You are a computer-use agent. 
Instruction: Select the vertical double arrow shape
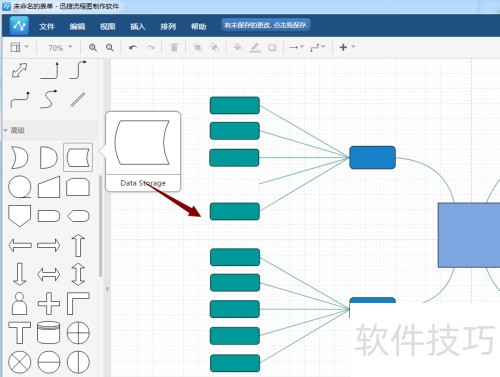[x=78, y=274]
